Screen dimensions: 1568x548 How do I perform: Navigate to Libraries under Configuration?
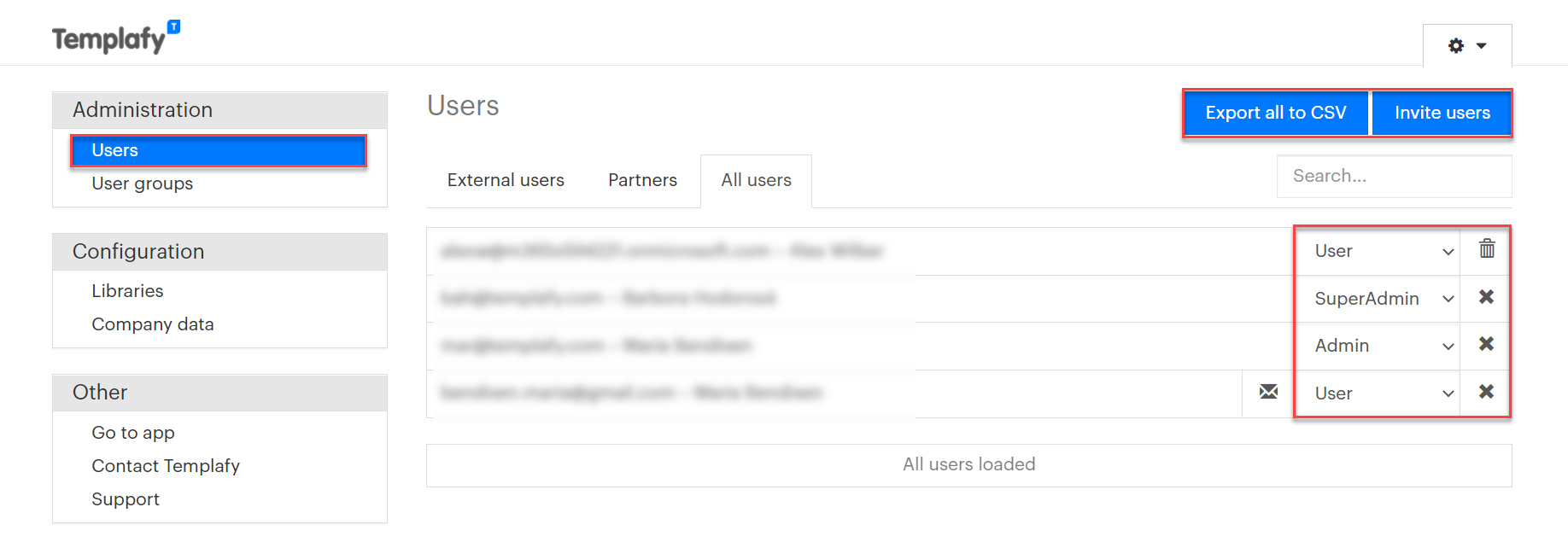127,290
